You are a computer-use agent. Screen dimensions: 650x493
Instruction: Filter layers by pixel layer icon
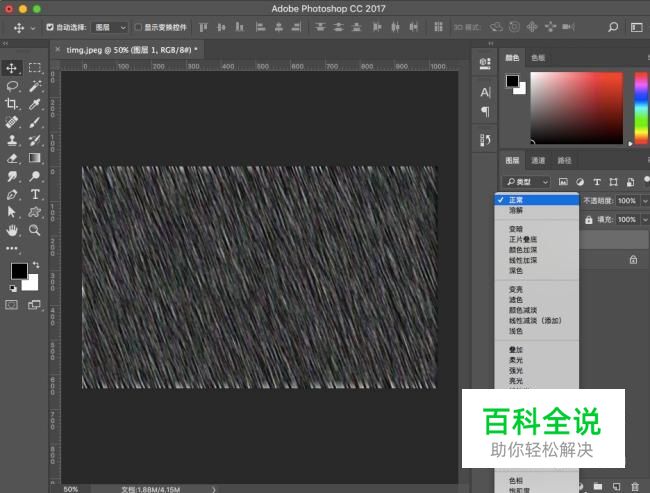click(563, 182)
